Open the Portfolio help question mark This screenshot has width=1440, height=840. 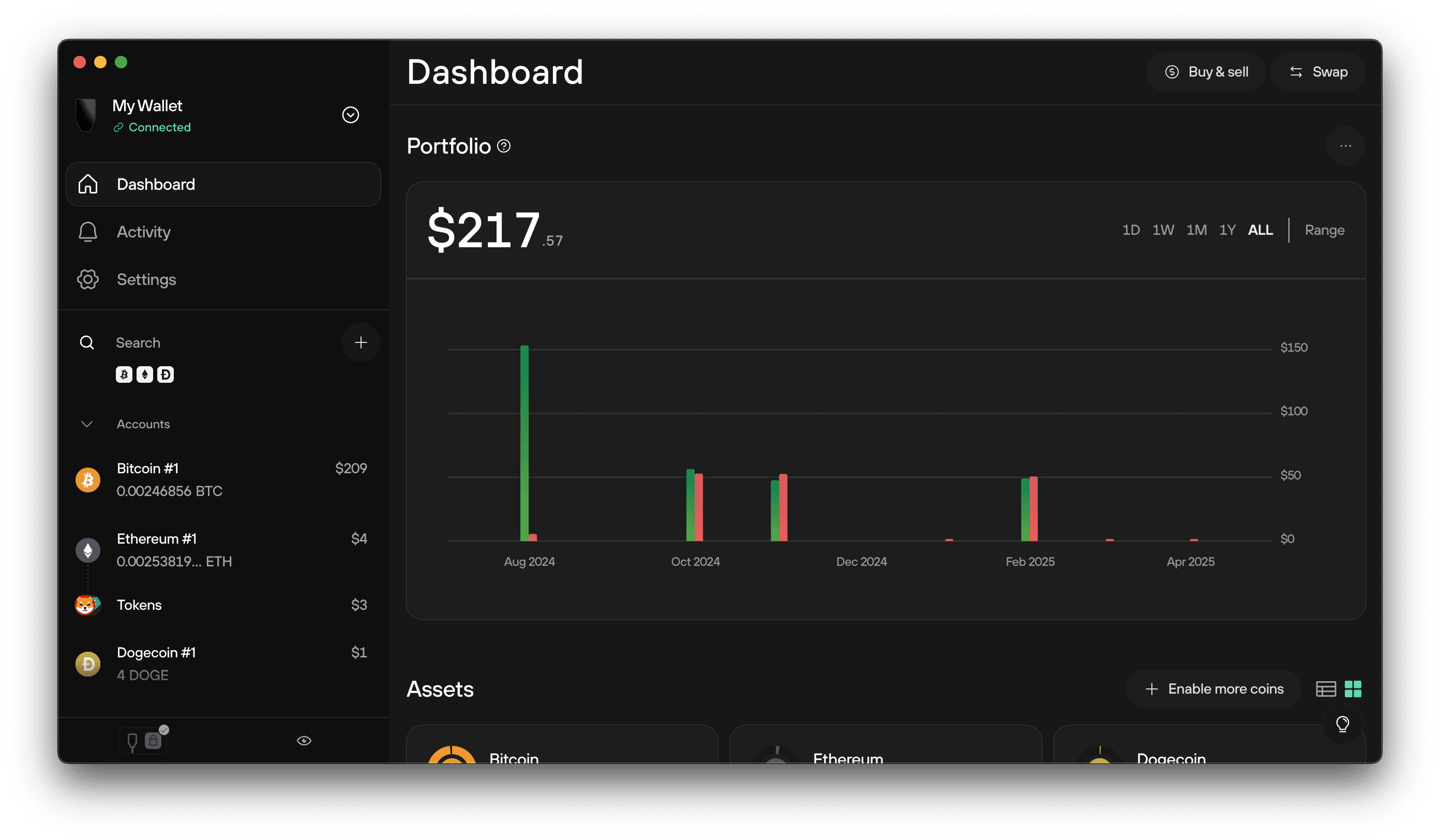(x=503, y=146)
